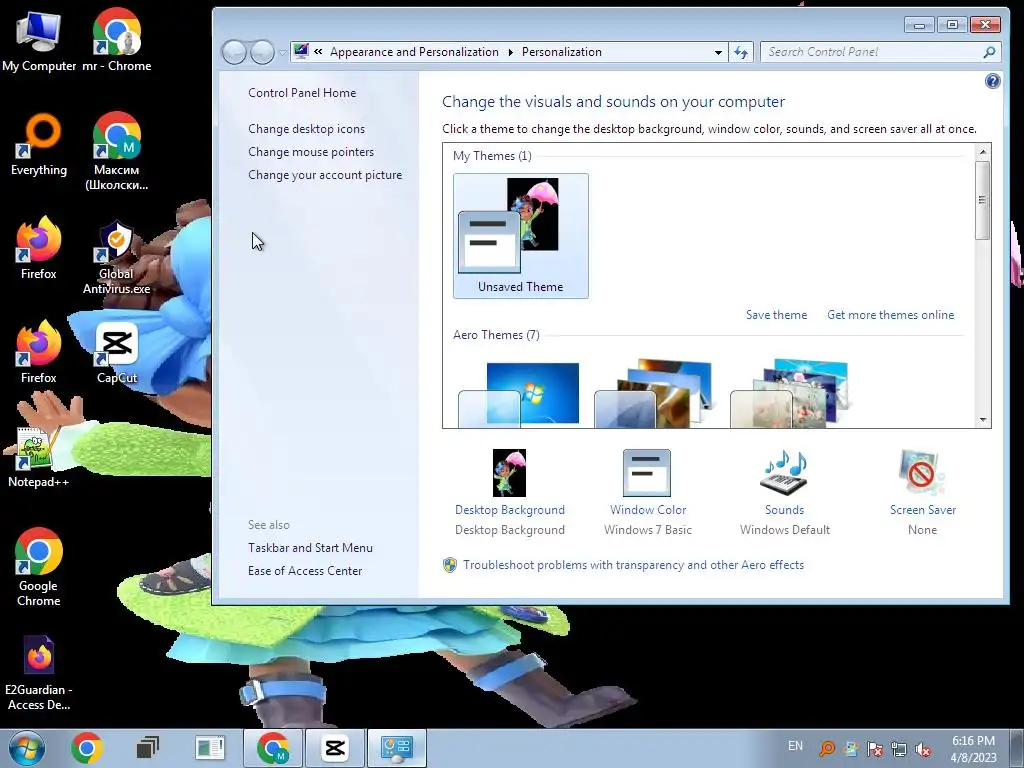The width and height of the screenshot is (1024, 768).
Task: Click the refresh button beside address bar
Action: 741,52
